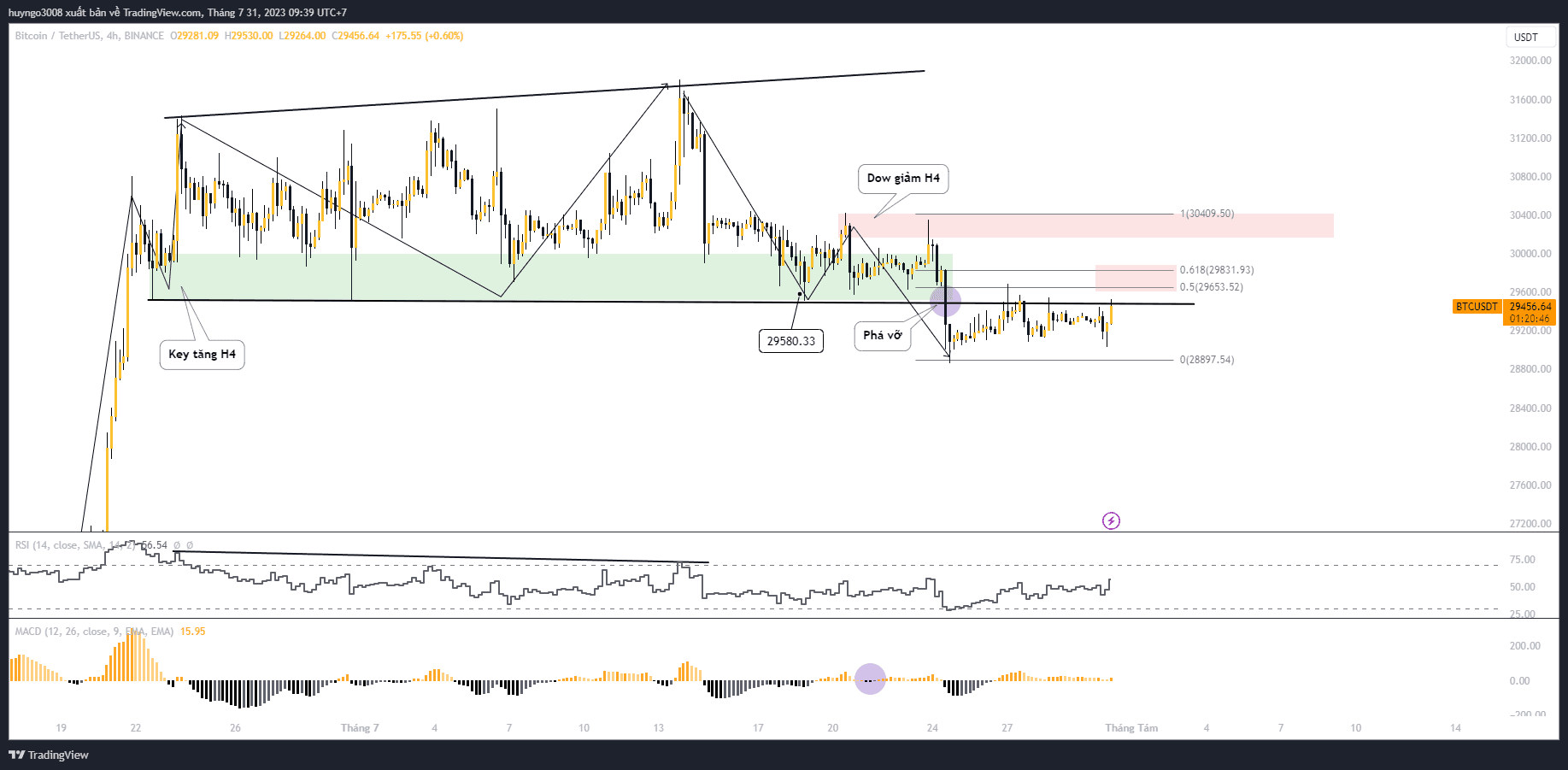Click the 28000.00 price axis label
The height and width of the screenshot is (770, 1568).
(1530, 447)
